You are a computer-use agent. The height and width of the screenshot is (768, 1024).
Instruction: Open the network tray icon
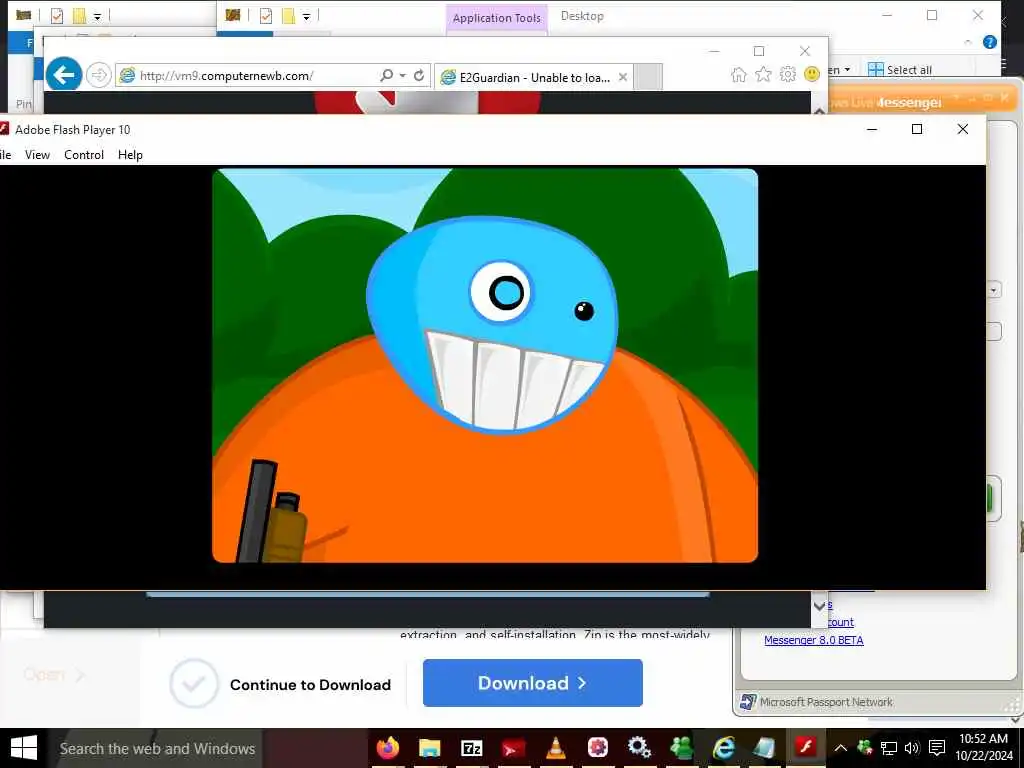pyautogui.click(x=888, y=748)
